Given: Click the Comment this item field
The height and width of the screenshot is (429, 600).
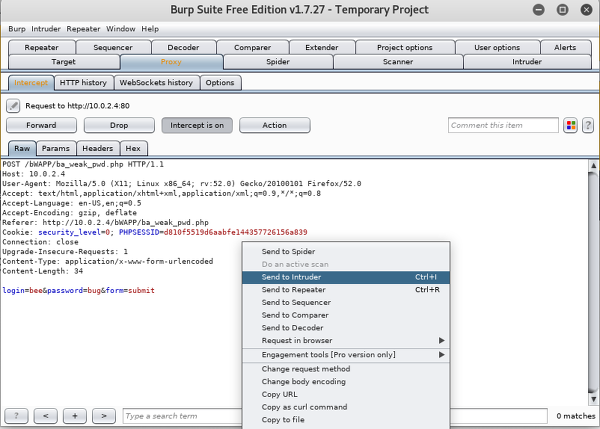Looking at the screenshot, I should click(x=503, y=126).
